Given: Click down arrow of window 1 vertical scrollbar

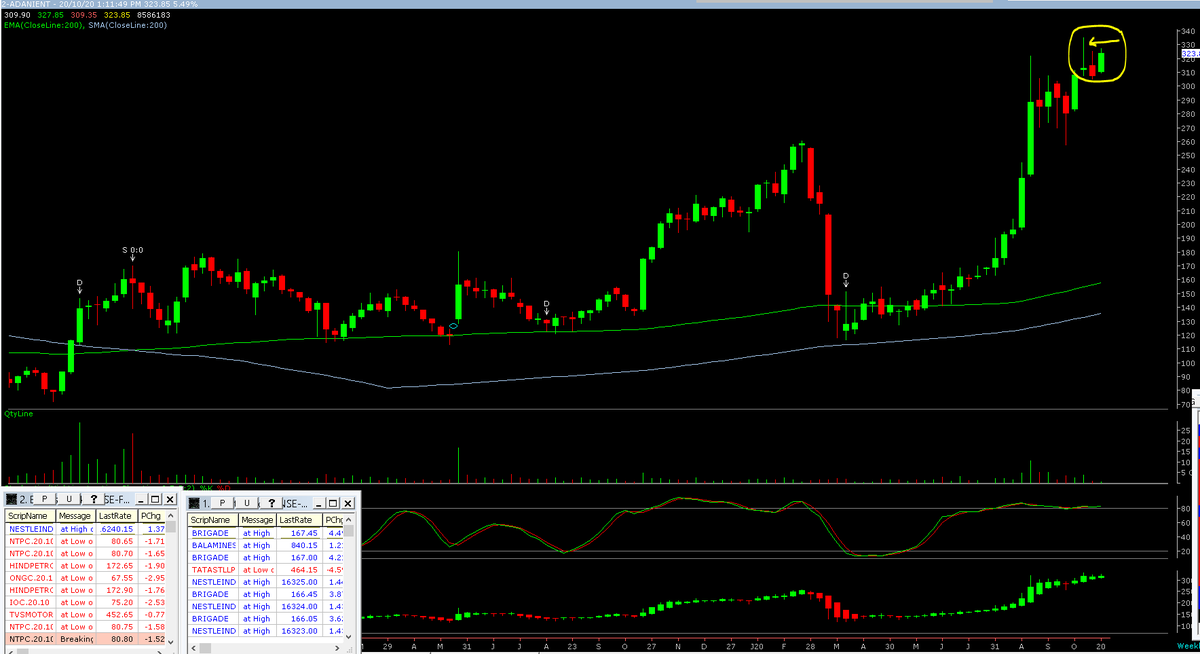Looking at the screenshot, I should coord(348,637).
